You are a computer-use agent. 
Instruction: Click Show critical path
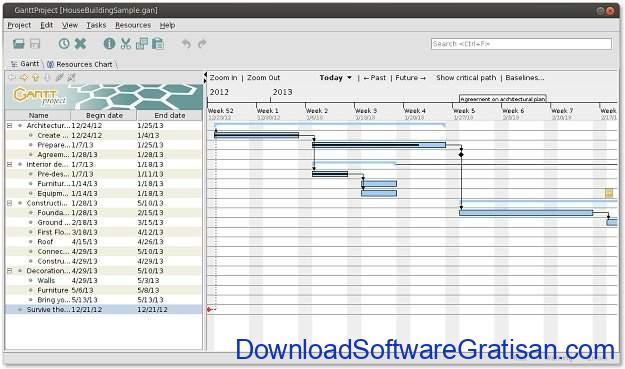pyautogui.click(x=466, y=78)
